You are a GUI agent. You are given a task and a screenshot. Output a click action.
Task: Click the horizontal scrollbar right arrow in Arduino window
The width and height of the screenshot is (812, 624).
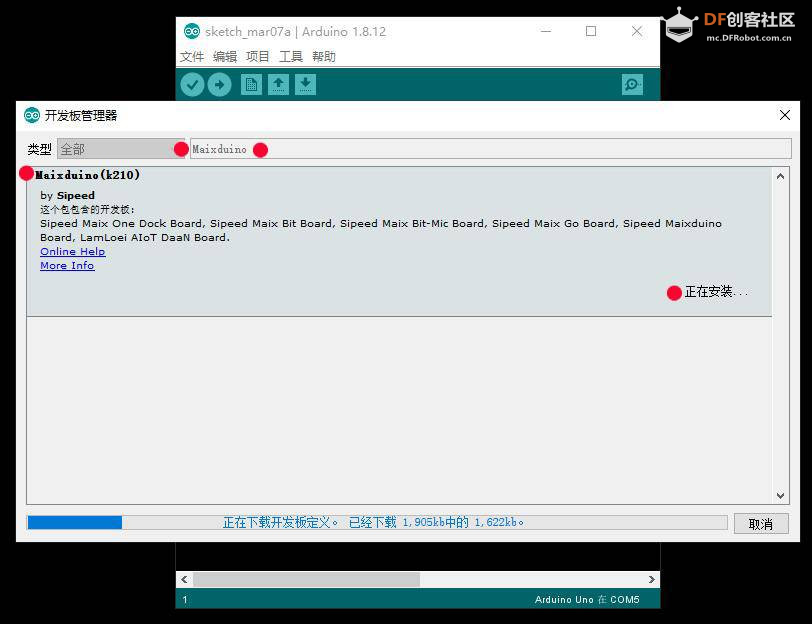tap(651, 579)
